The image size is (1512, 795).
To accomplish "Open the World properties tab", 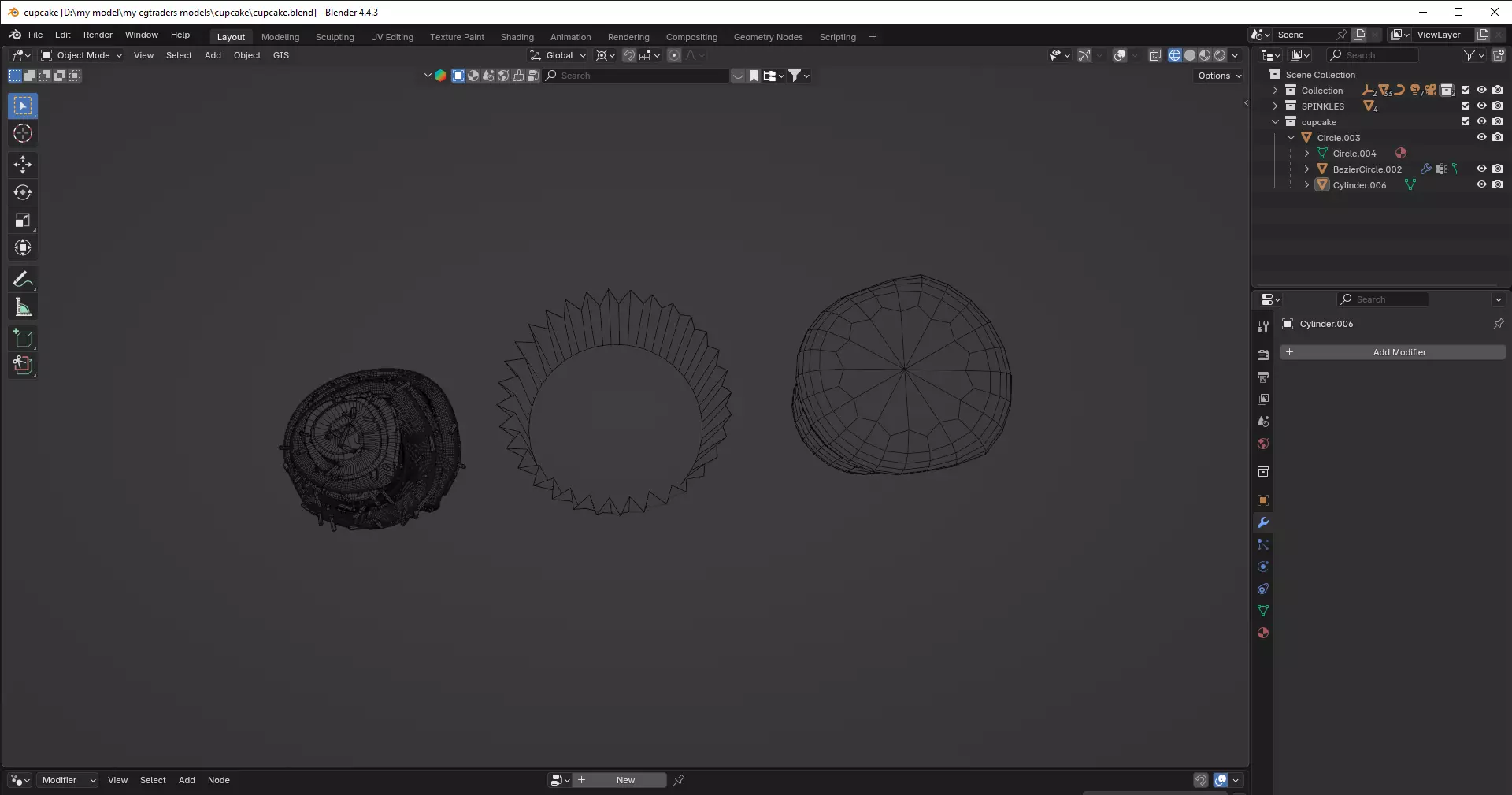I will (x=1263, y=444).
